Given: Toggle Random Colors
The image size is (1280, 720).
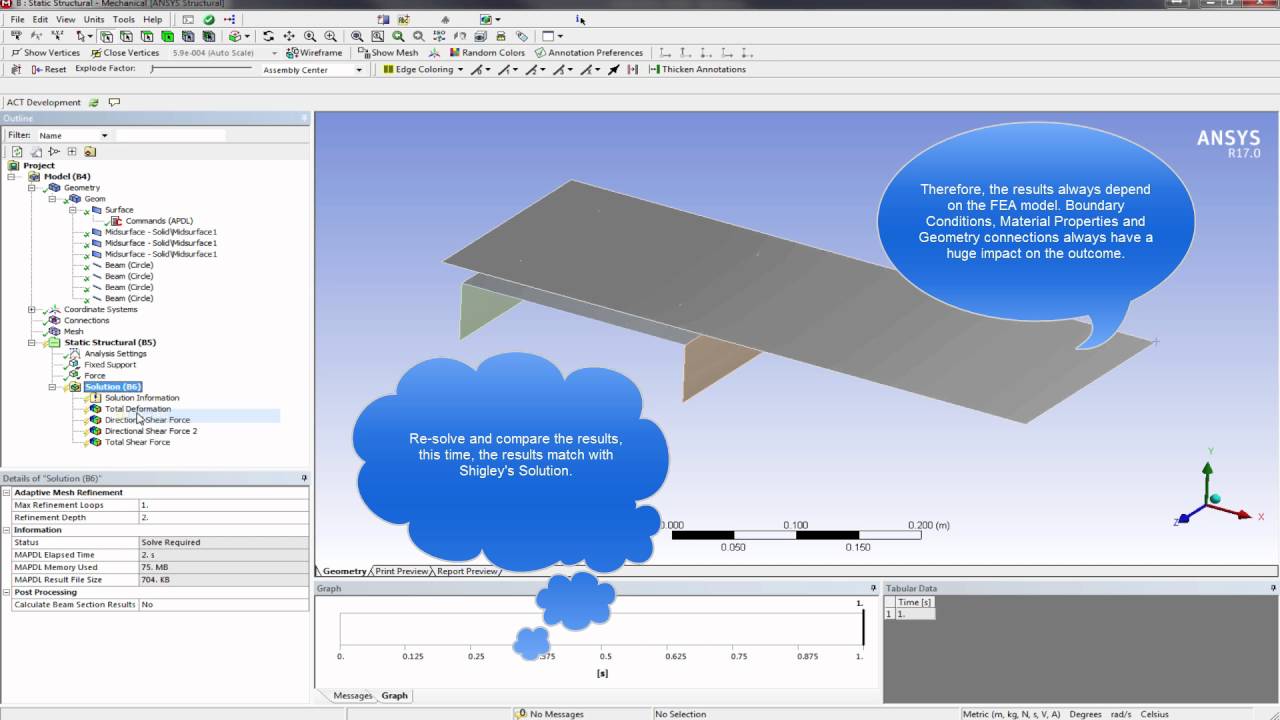Looking at the screenshot, I should pos(487,53).
